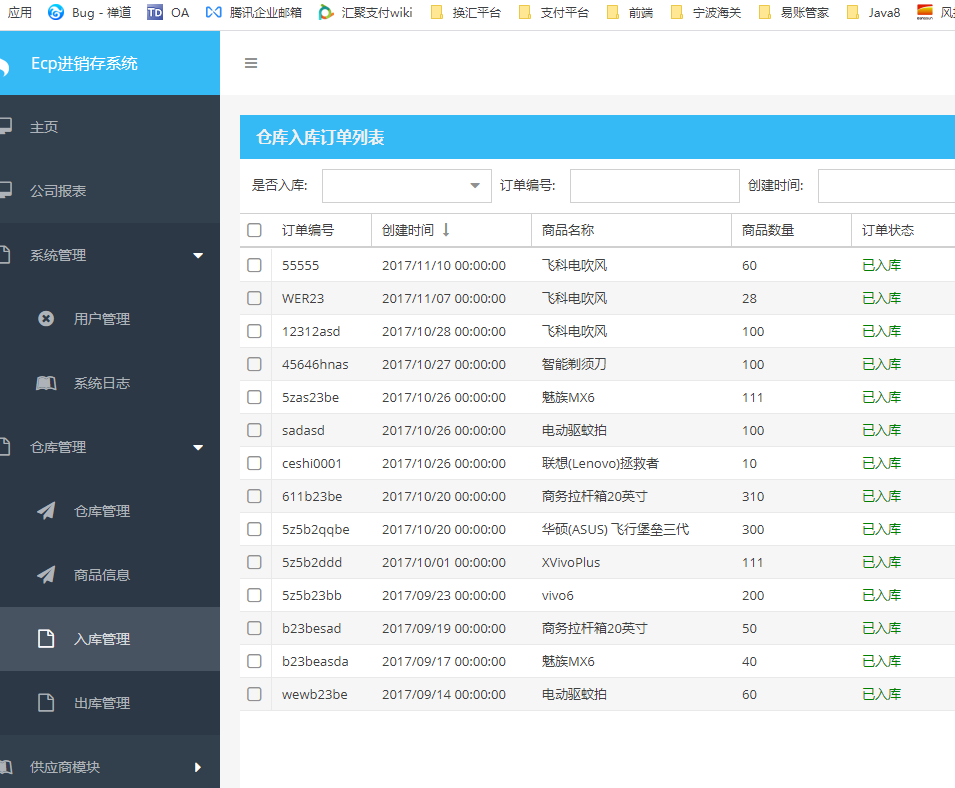
Task: Open 系统日志 submenu item
Action: [x=102, y=383]
